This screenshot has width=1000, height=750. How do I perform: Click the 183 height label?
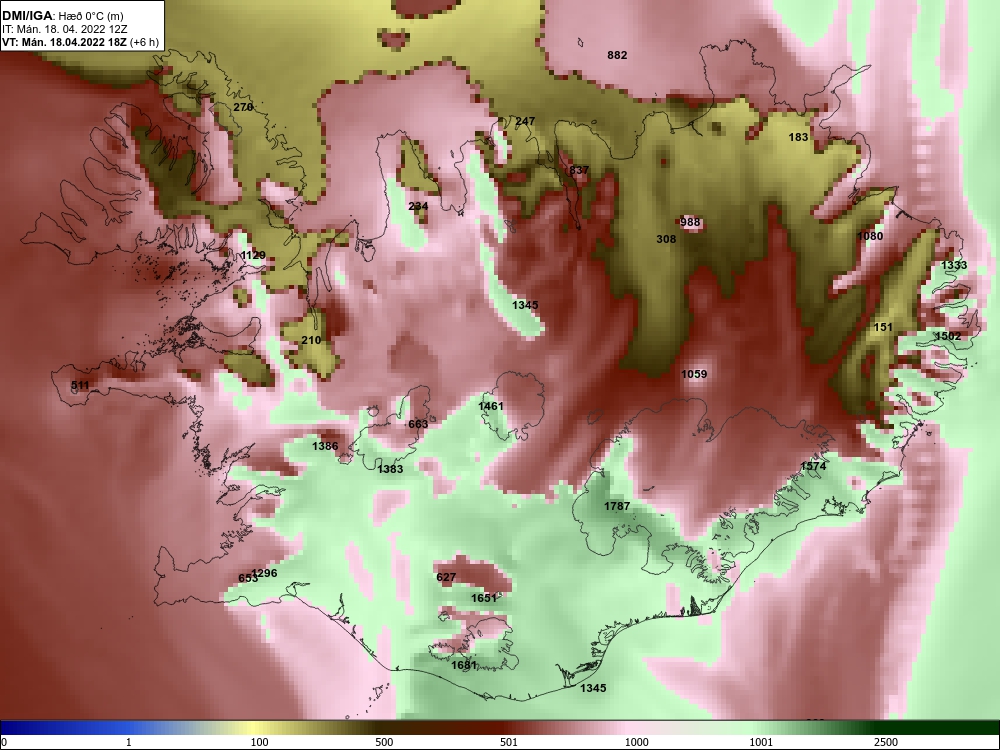tap(798, 137)
